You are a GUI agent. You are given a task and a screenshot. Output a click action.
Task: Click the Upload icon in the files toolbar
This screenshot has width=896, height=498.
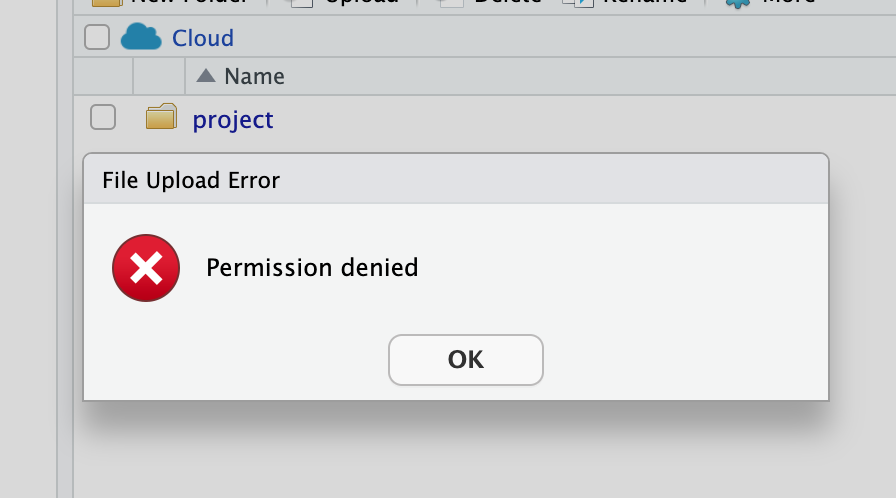301,3
